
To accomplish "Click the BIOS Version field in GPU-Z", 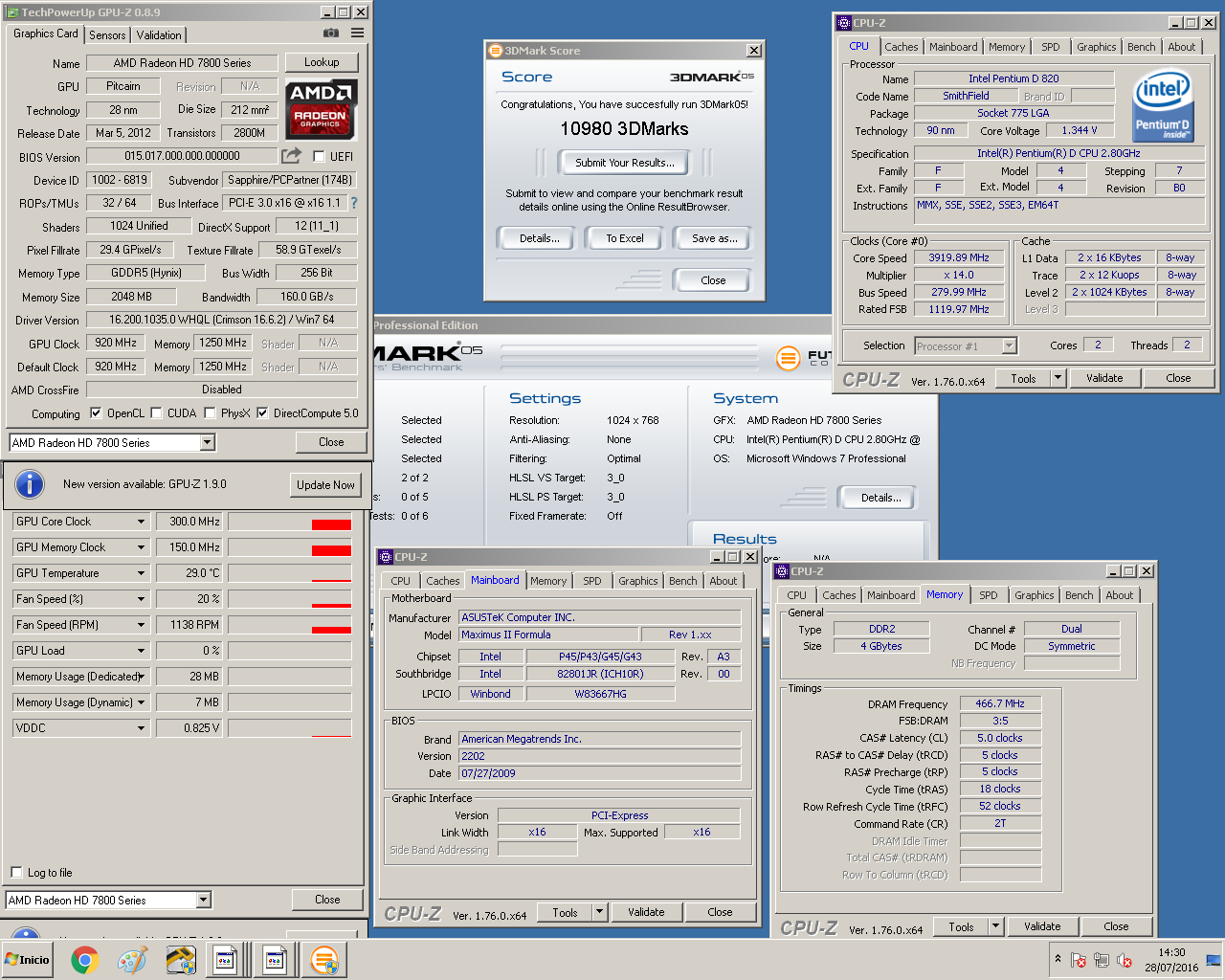I will [182, 156].
